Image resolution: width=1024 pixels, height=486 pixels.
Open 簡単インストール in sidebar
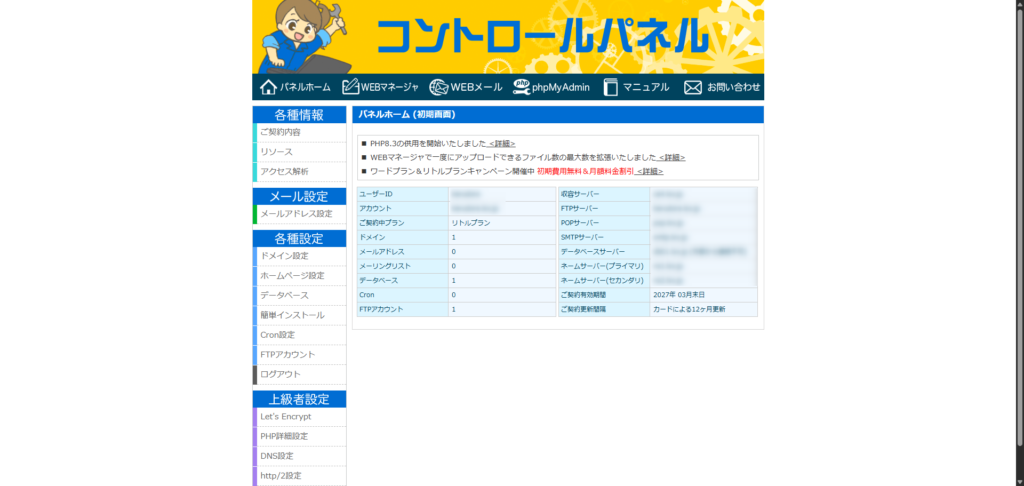coord(300,316)
